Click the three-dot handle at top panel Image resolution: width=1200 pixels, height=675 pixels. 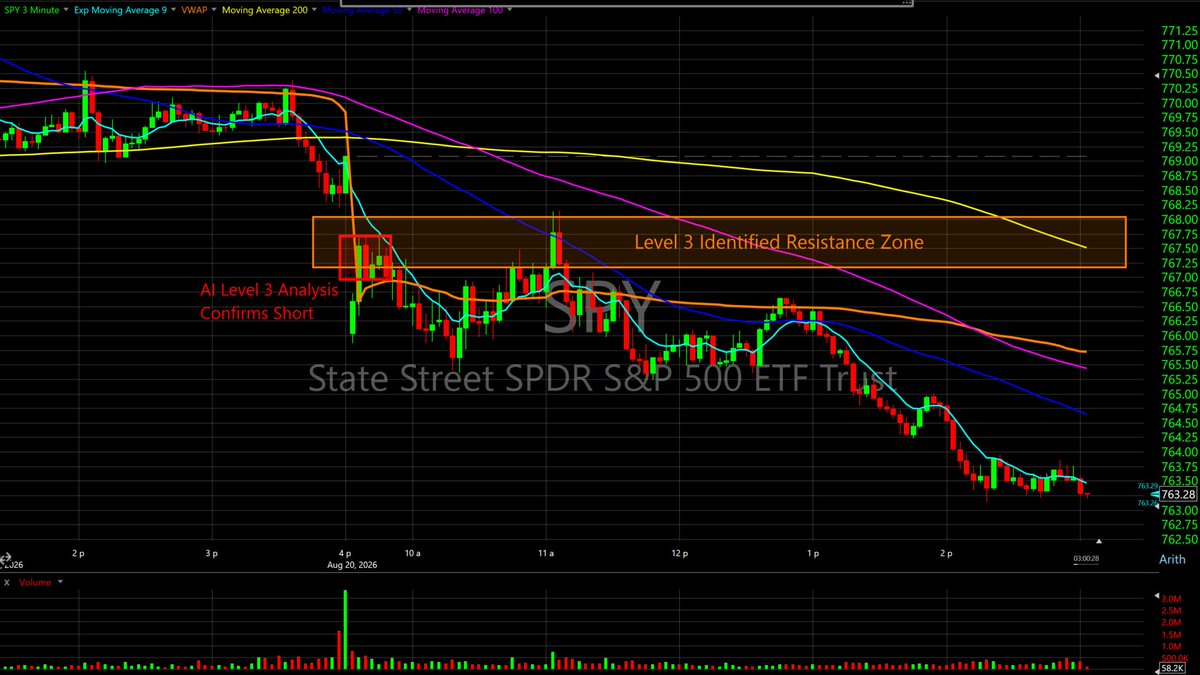pos(907,3)
